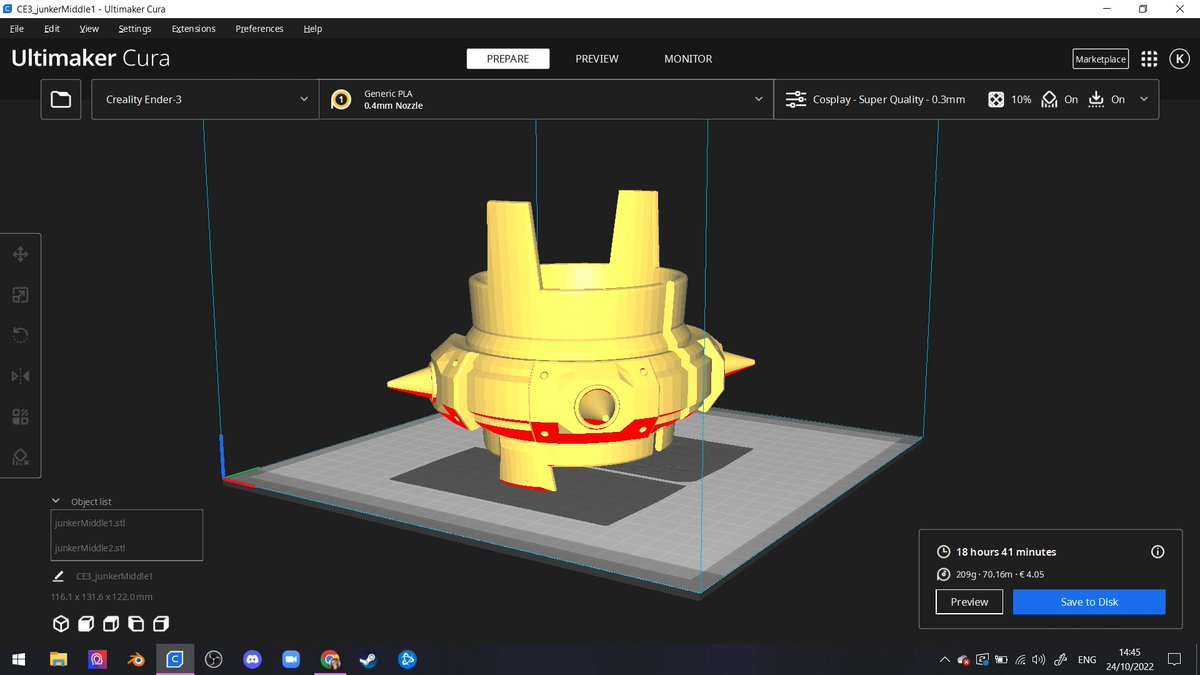Screen dimensions: 1200x675
Task: Select the Mirror tool in left toolbar
Action: click(19, 376)
